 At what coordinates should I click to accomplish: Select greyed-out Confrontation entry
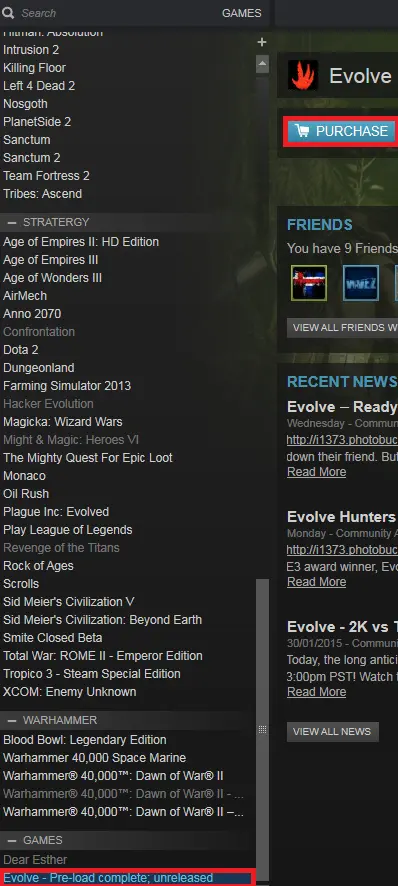pyautogui.click(x=39, y=332)
